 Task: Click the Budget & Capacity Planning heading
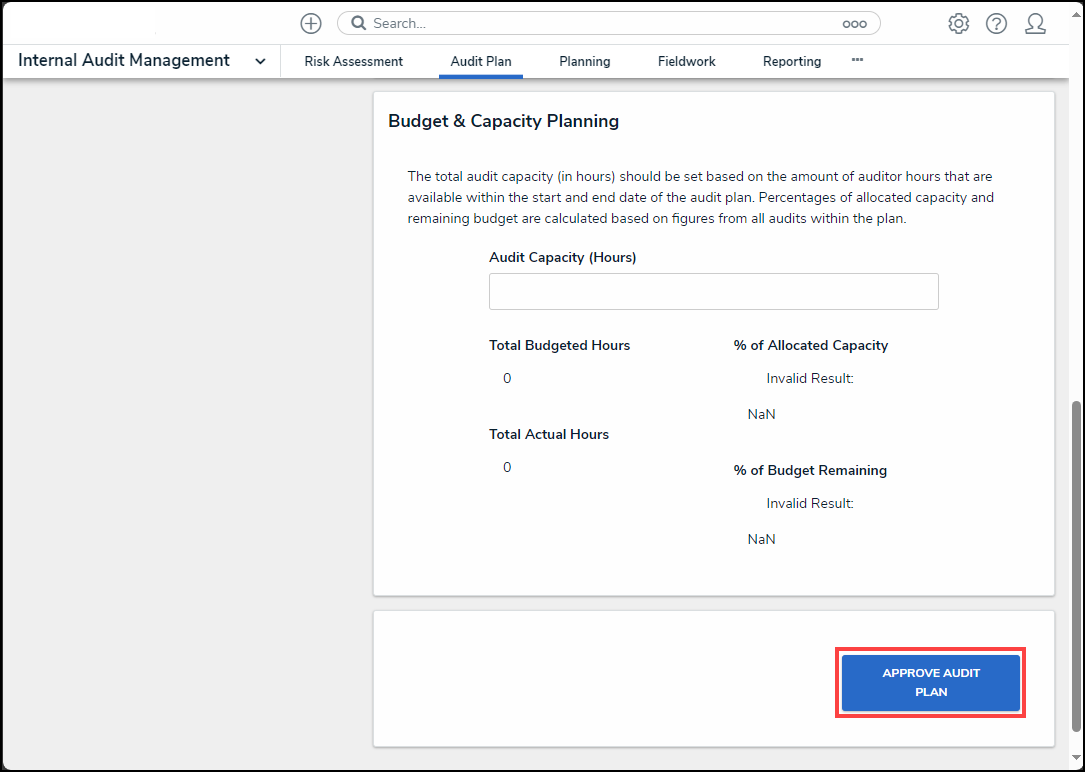(503, 121)
